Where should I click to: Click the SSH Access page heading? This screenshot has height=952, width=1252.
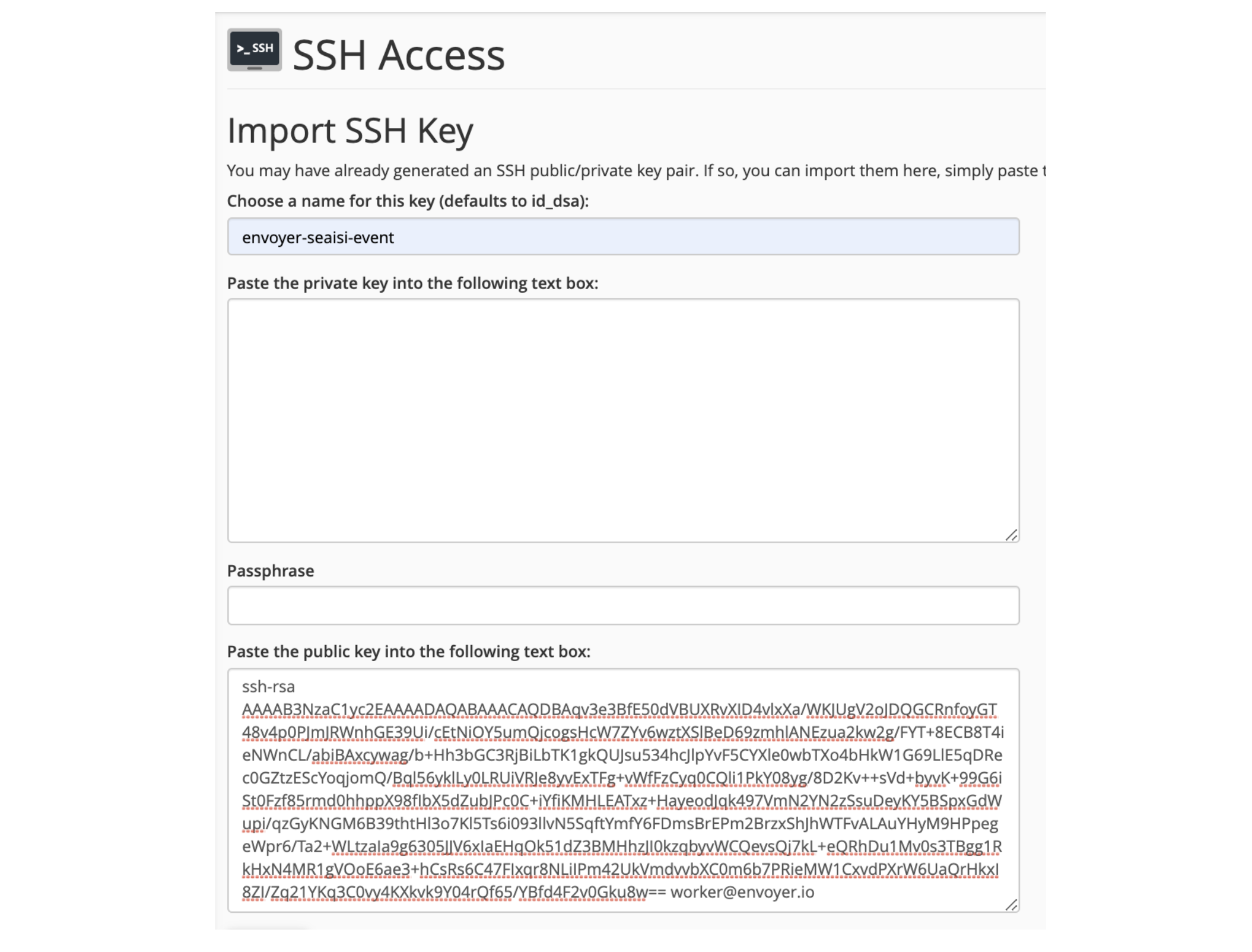(398, 55)
